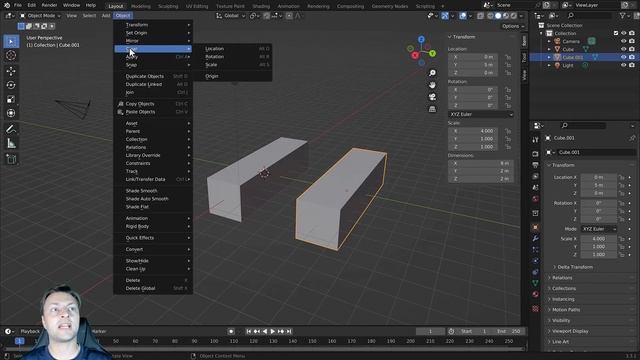The width and height of the screenshot is (640, 360).
Task: Select the Rotate tool in toolbar
Action: pos(11,85)
